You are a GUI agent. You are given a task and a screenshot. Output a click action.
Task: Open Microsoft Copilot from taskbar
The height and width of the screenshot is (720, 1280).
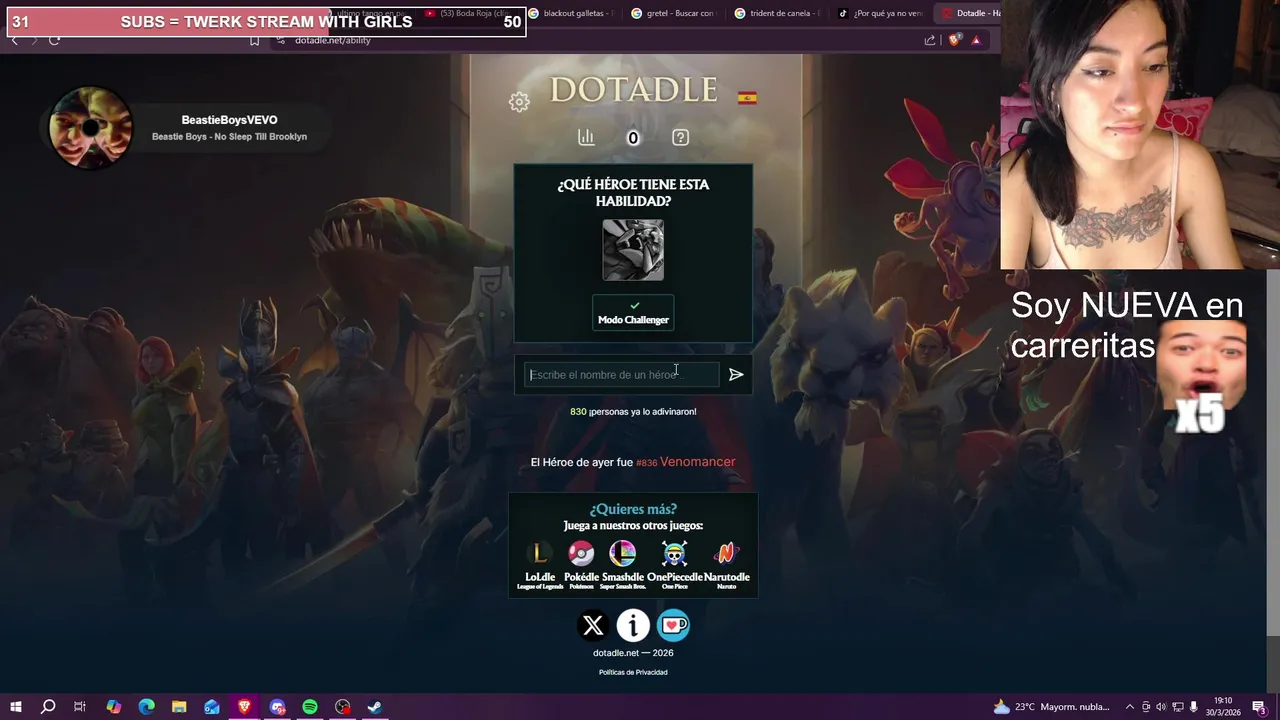pos(113,707)
